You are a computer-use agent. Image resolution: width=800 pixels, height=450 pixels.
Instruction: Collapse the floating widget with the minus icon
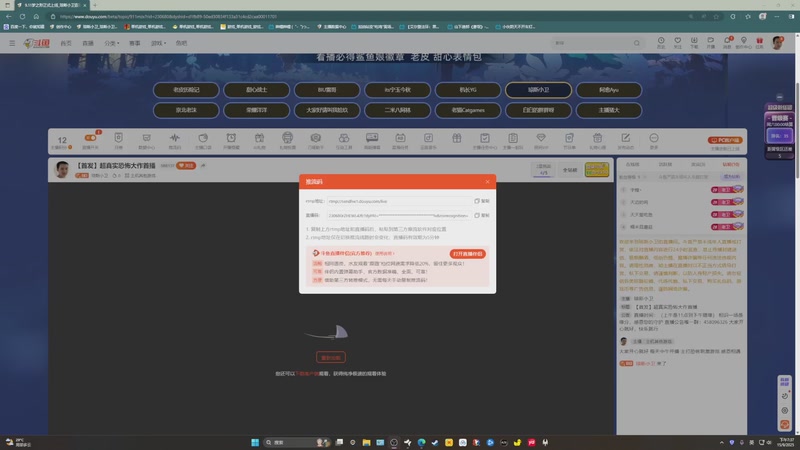click(x=780, y=97)
